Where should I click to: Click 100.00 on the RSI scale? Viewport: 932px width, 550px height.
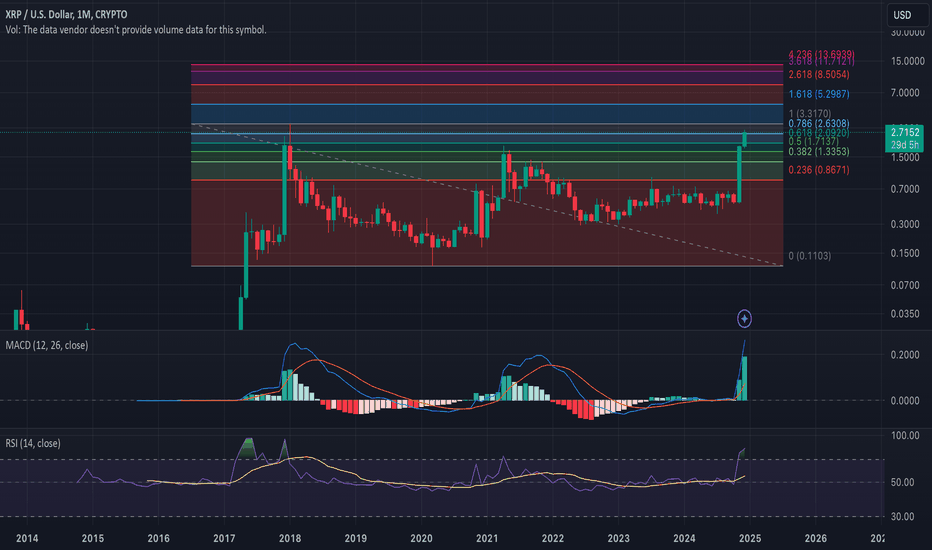(x=905, y=436)
